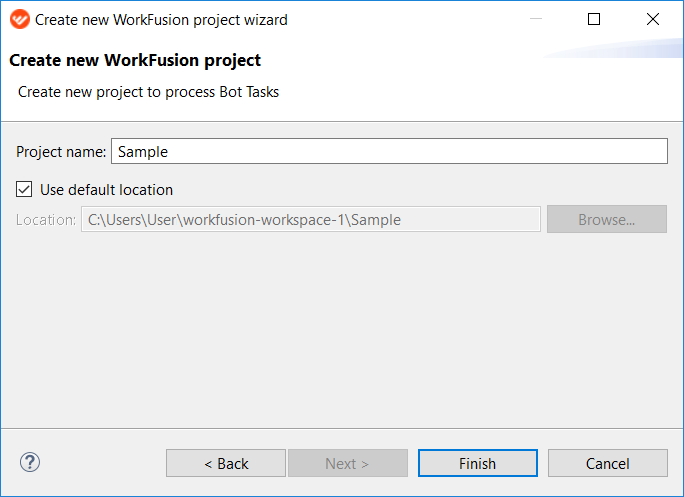Focus the Project name text field

click(389, 151)
